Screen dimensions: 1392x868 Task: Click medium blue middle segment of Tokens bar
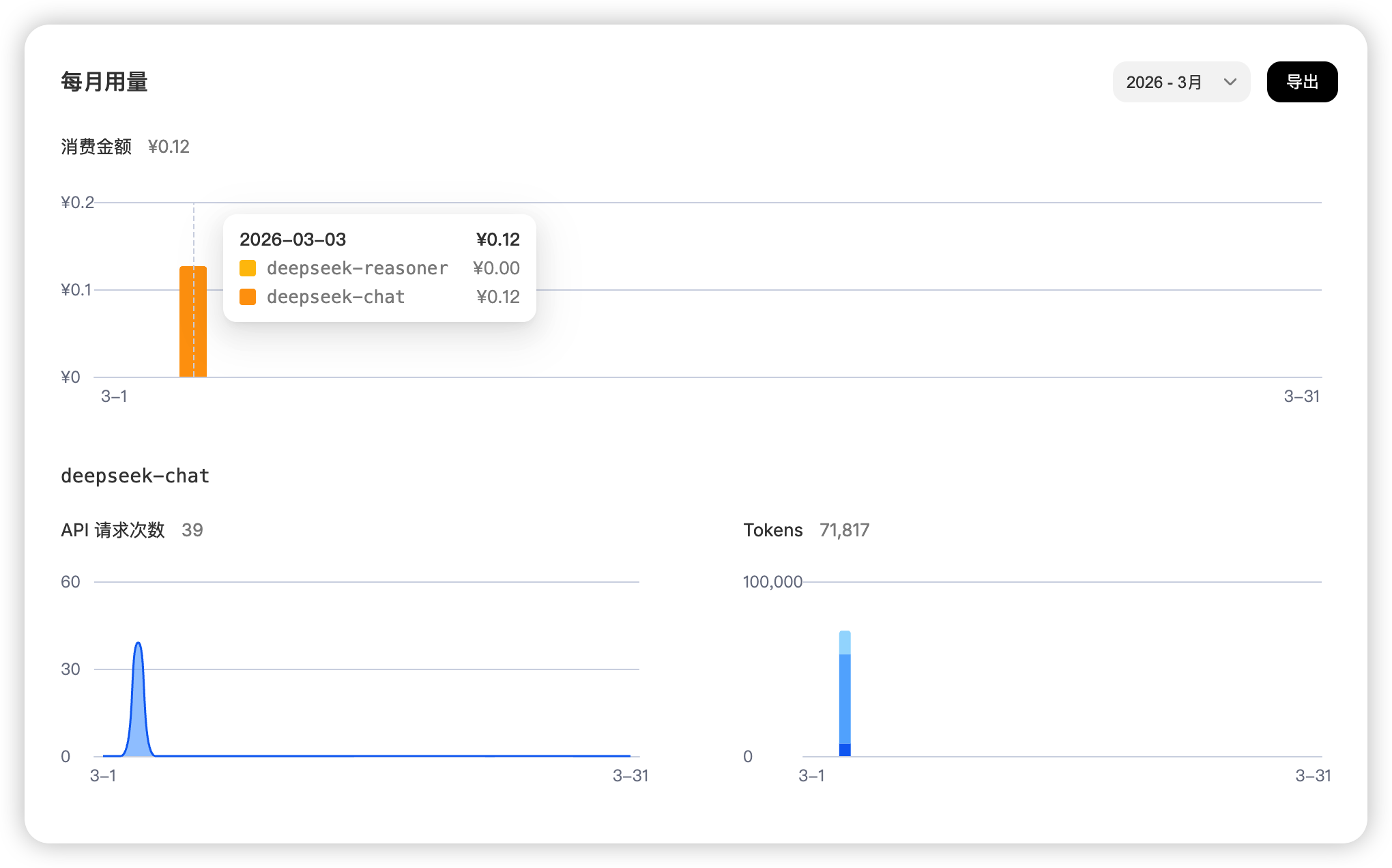click(845, 698)
